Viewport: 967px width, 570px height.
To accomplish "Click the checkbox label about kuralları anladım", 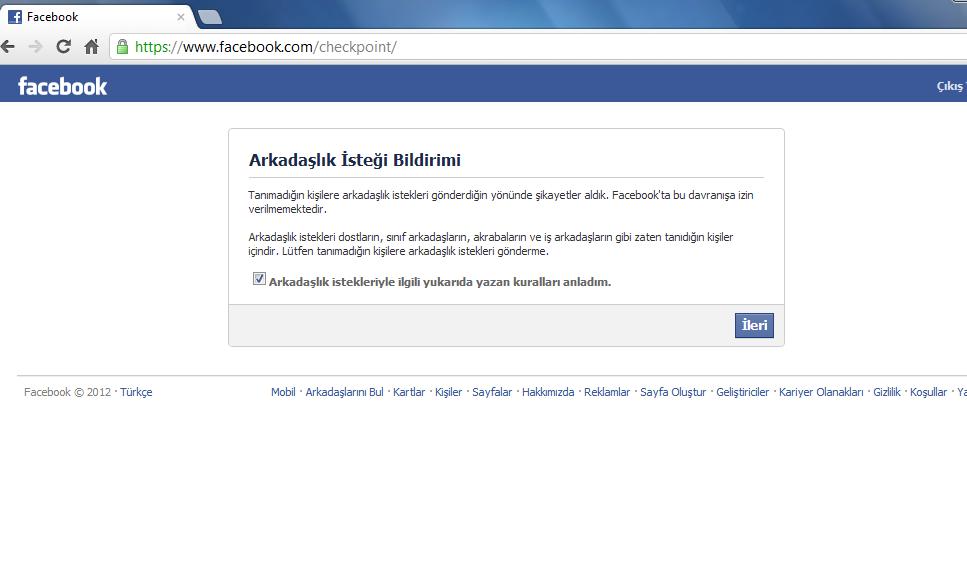I will coord(440,282).
